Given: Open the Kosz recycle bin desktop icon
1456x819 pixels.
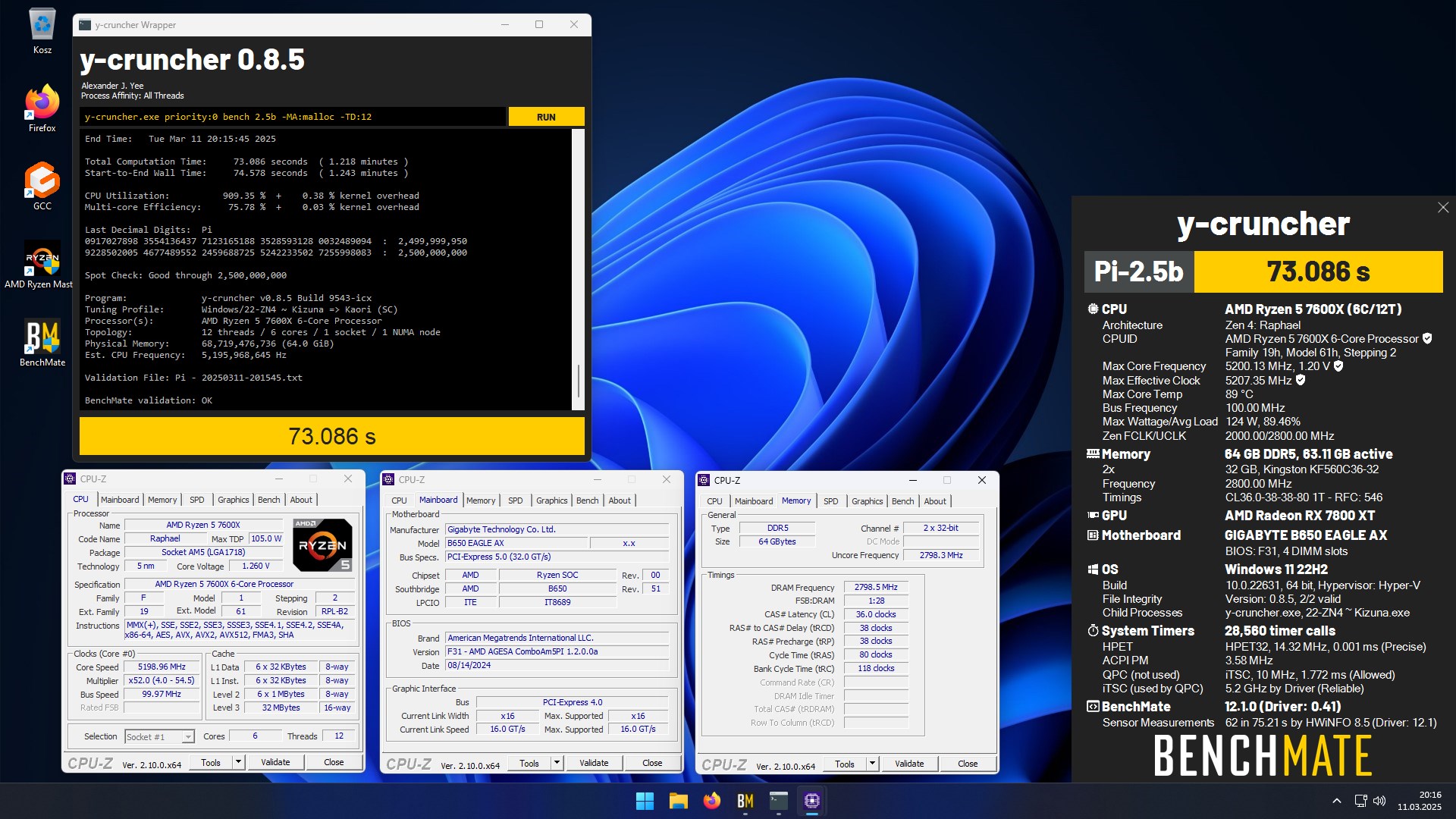Looking at the screenshot, I should [x=42, y=30].
